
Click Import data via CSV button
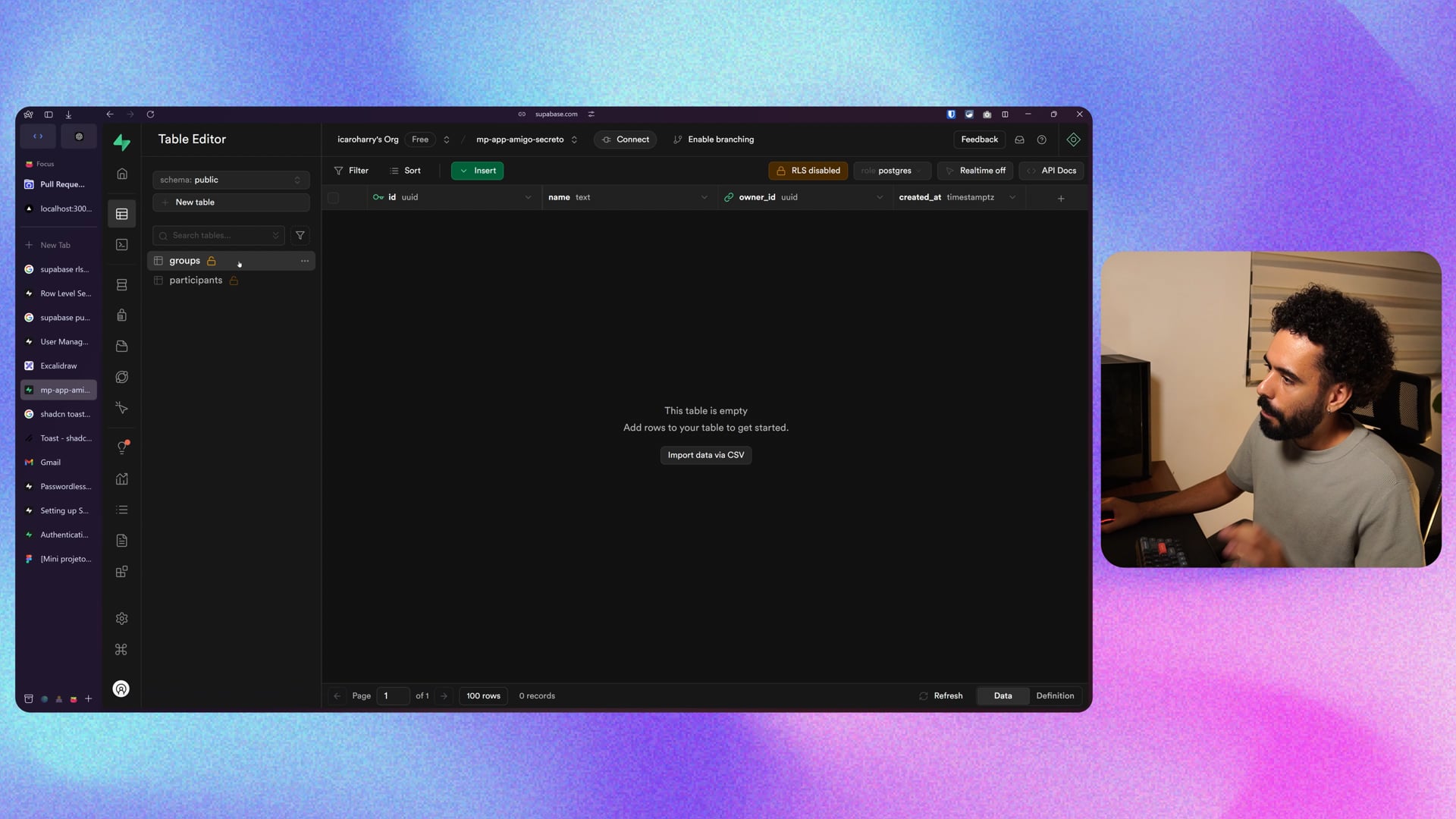[705, 455]
